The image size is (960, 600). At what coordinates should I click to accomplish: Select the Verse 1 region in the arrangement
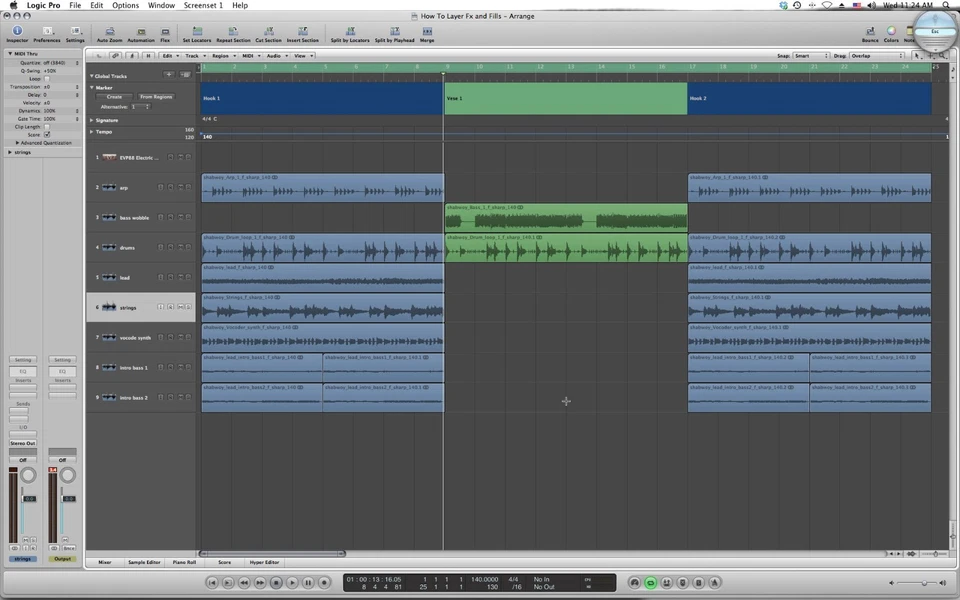(565, 98)
